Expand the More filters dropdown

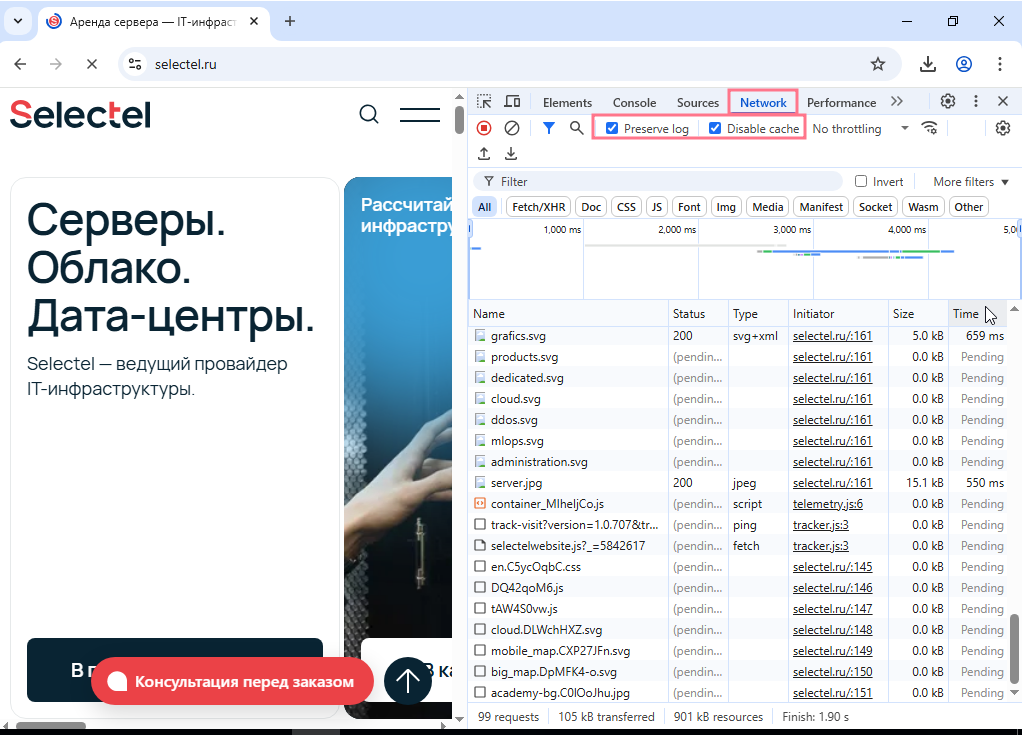pyautogui.click(x=969, y=182)
